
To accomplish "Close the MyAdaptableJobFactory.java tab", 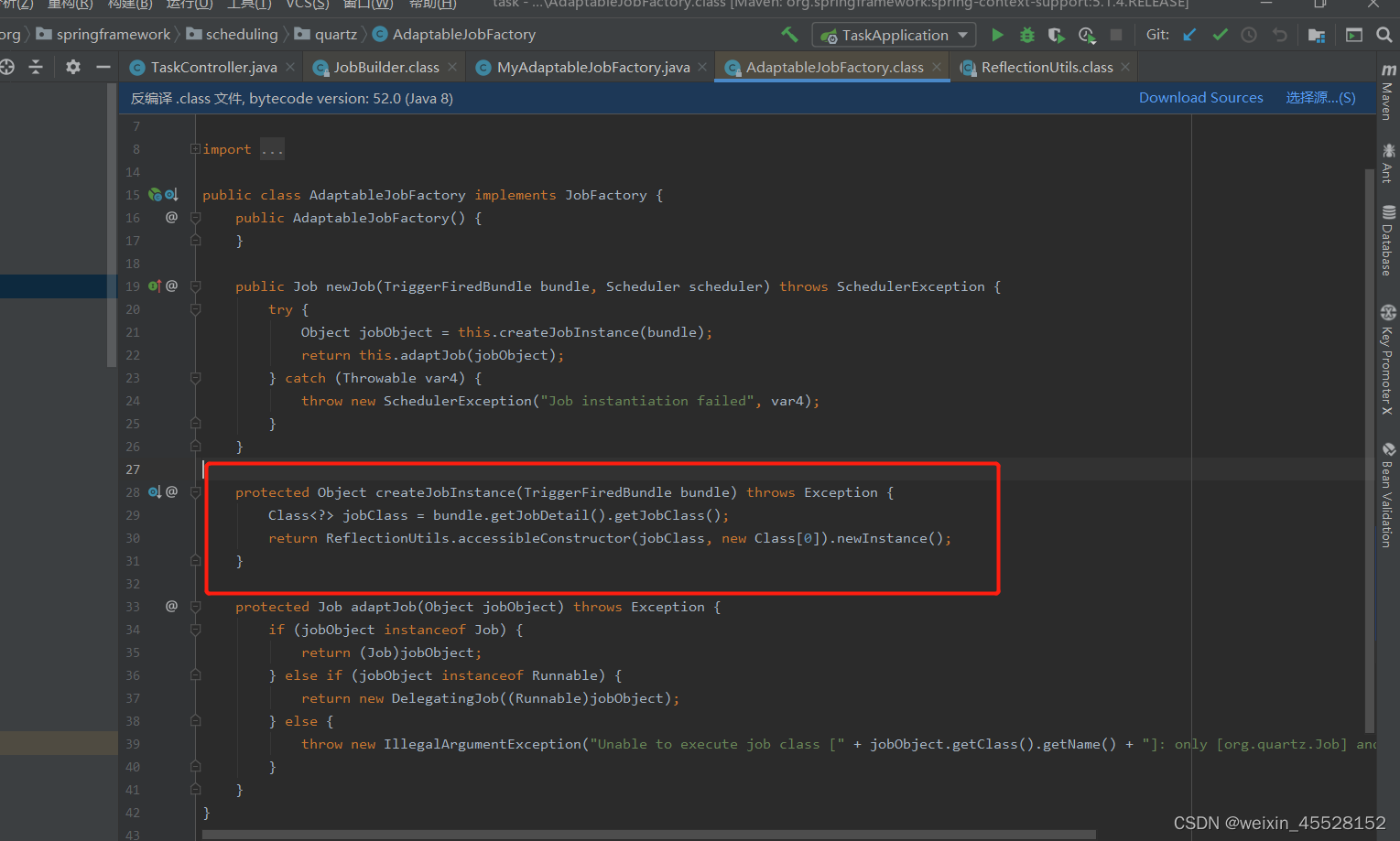I will pos(702,67).
